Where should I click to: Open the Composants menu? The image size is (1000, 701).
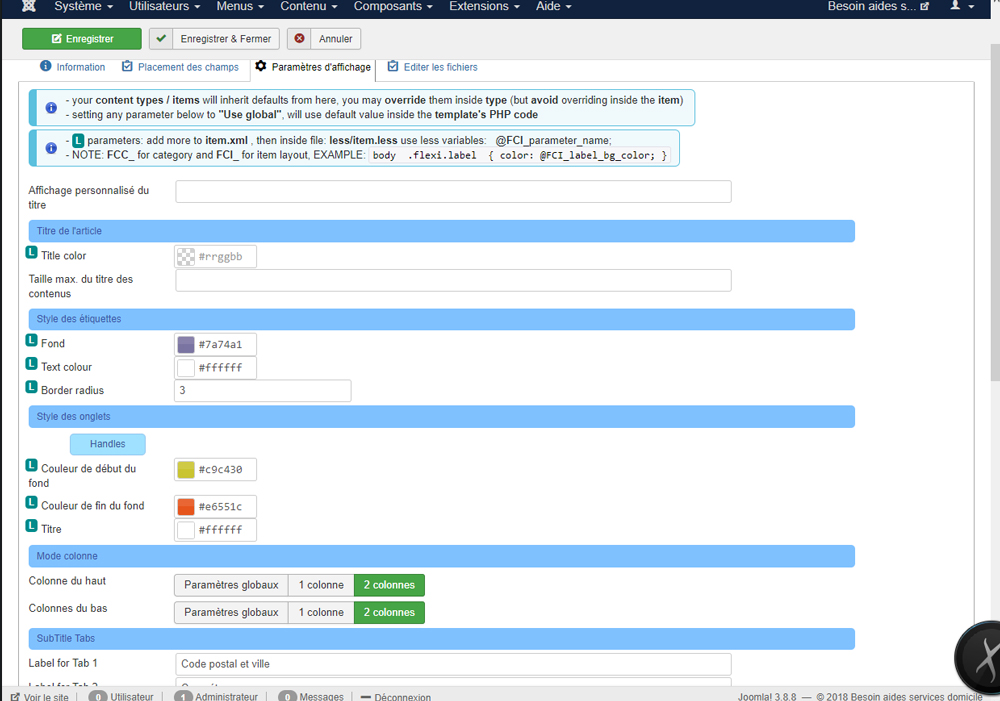[393, 6]
